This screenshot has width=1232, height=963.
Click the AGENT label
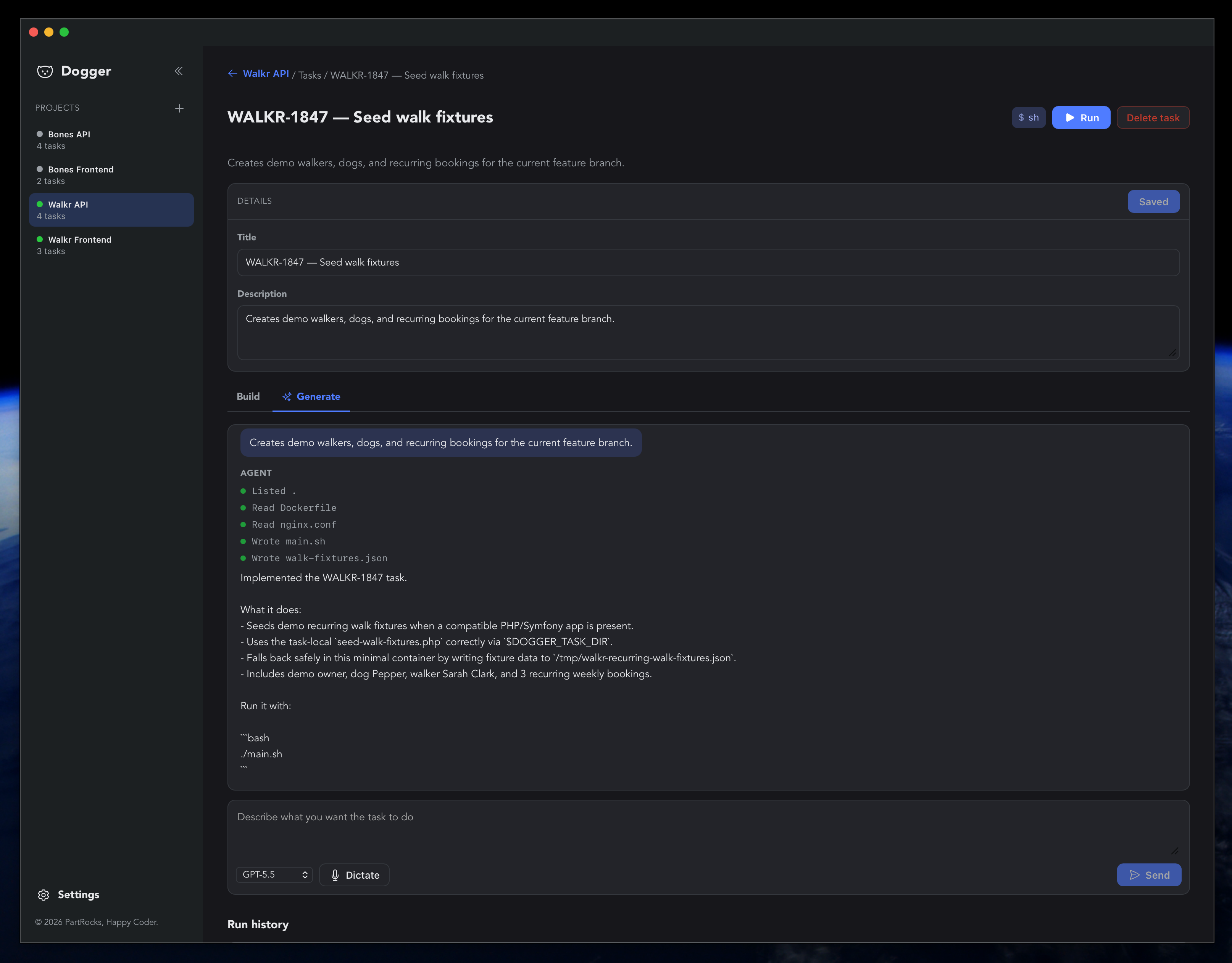(256, 473)
